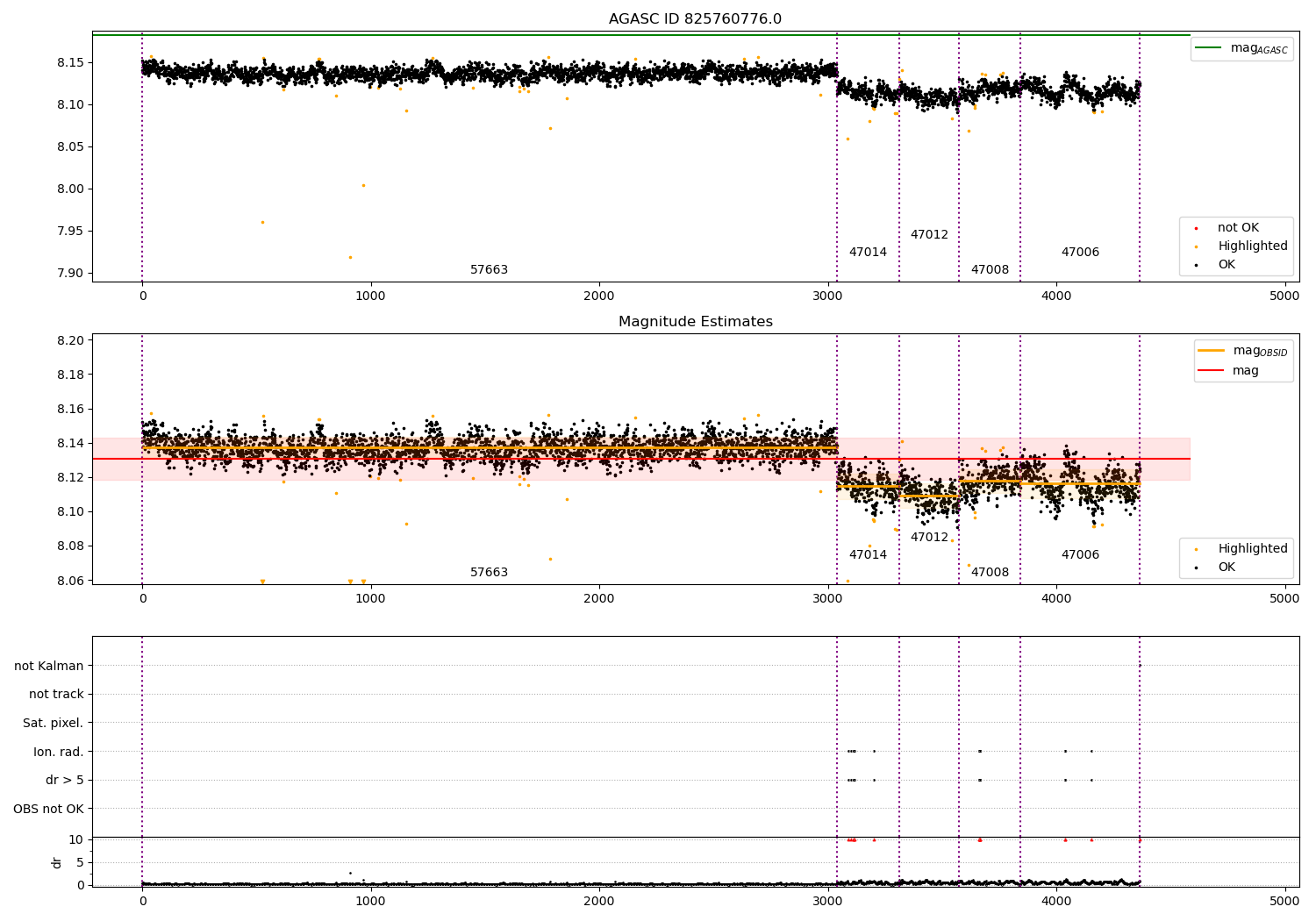Viewport: 1316px width, 921px height.
Task: Click the plot title 'AGASC ID 825760776.0'
Action: [x=695, y=19]
